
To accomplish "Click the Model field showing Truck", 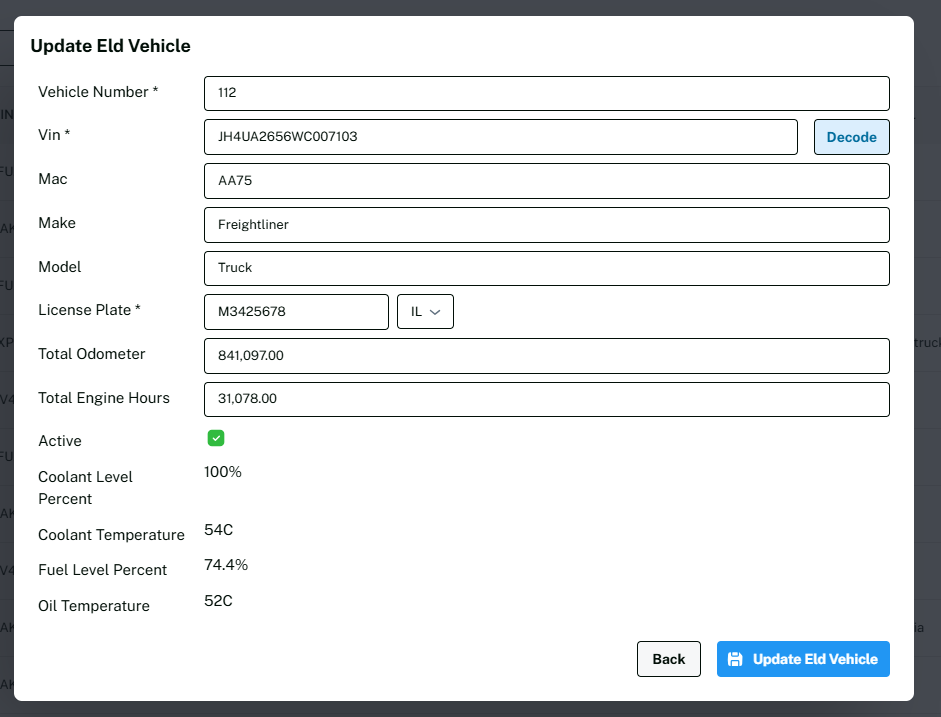I will (546, 268).
